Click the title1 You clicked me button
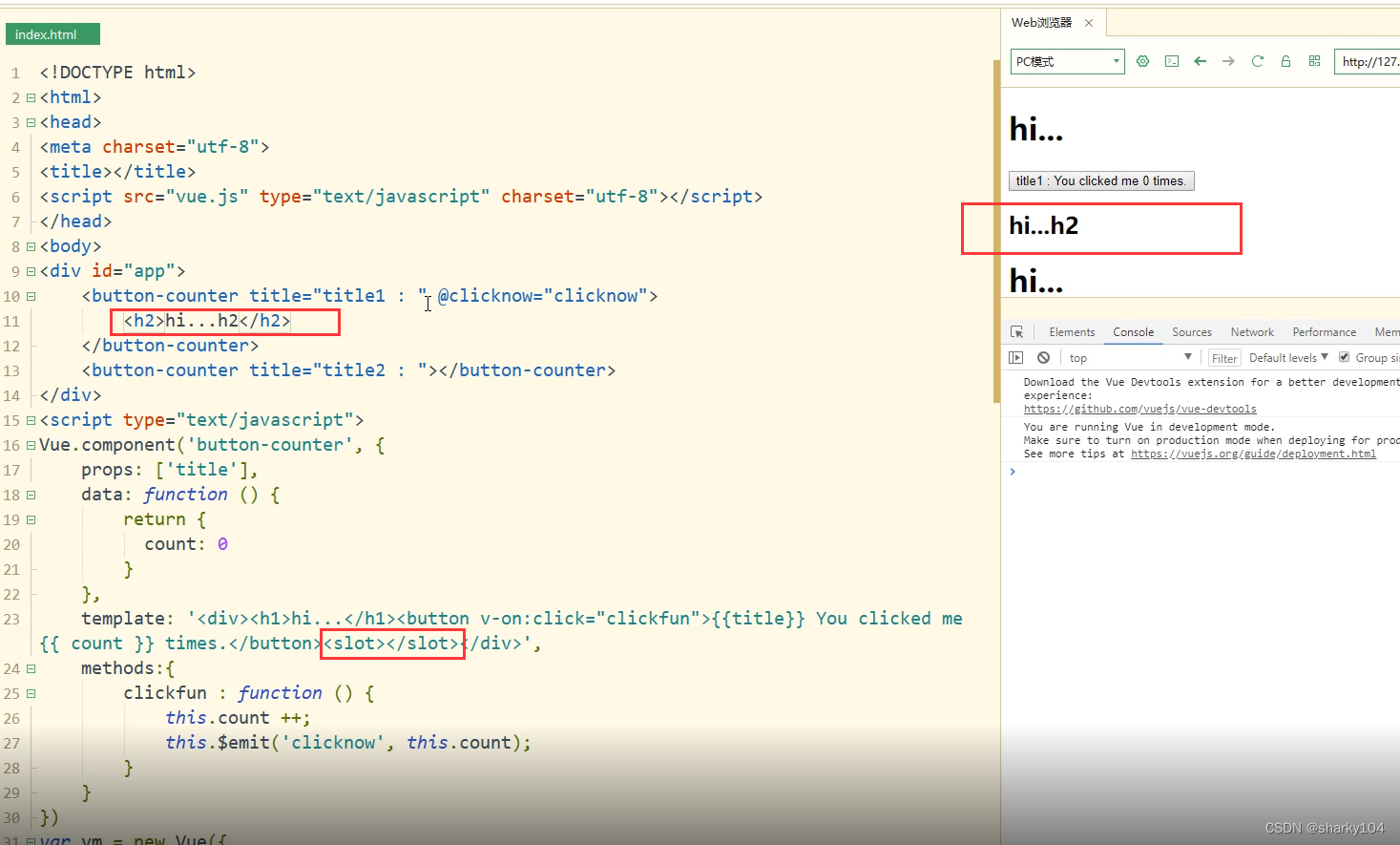Viewport: 1400px width, 845px height. [1101, 180]
